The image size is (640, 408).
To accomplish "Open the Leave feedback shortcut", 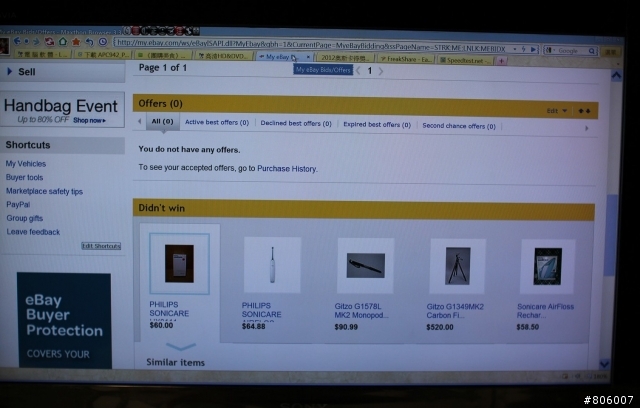I will 33,232.
